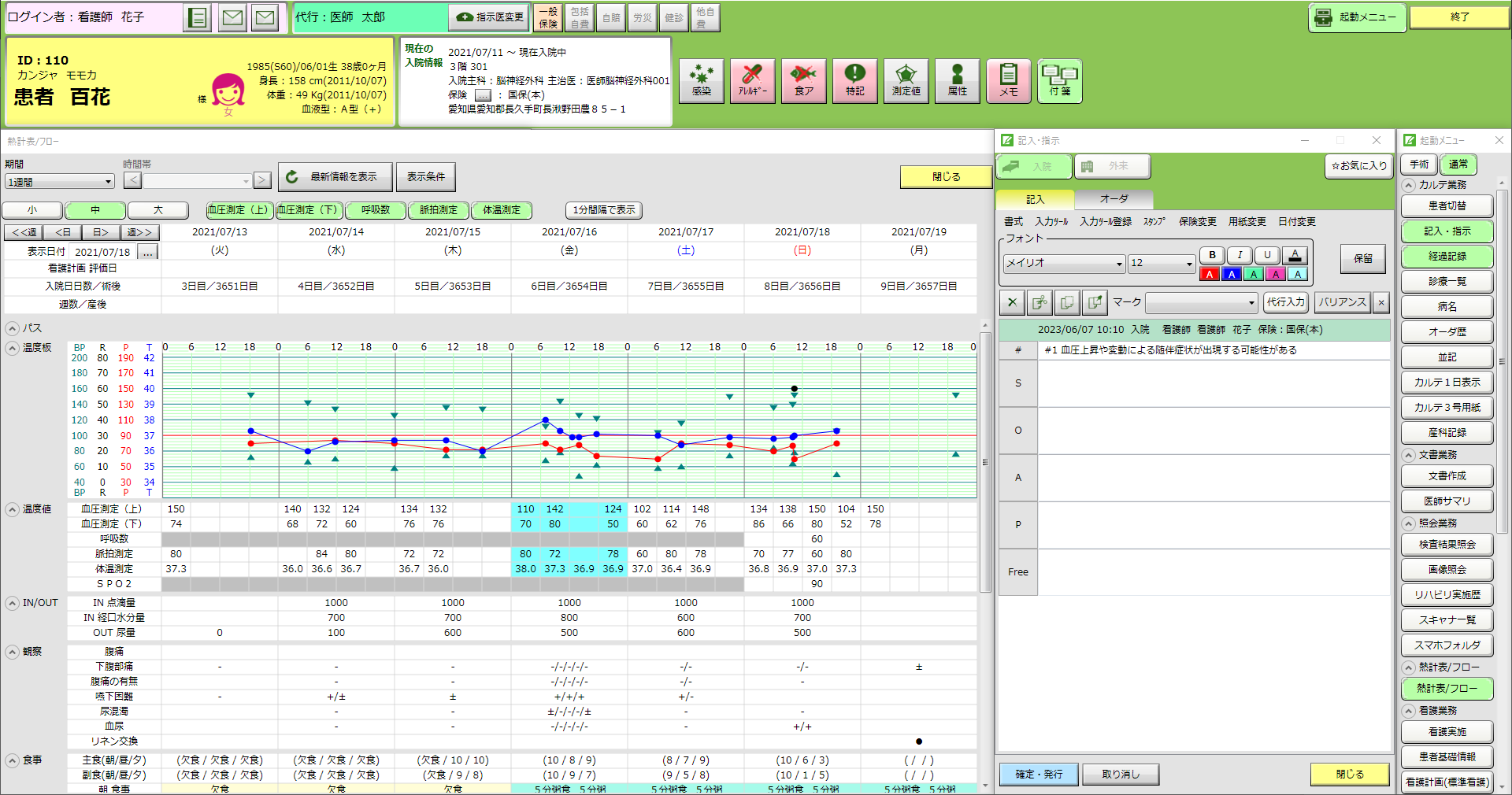Click the 最新情報を表示 refresh button

335,177
